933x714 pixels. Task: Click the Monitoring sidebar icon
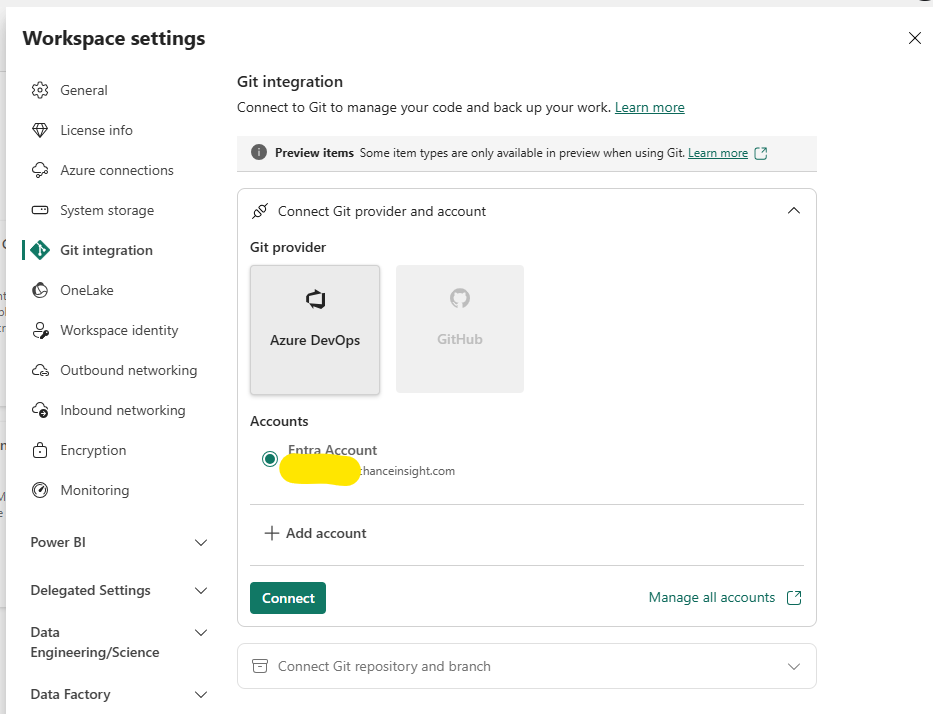click(x=40, y=490)
